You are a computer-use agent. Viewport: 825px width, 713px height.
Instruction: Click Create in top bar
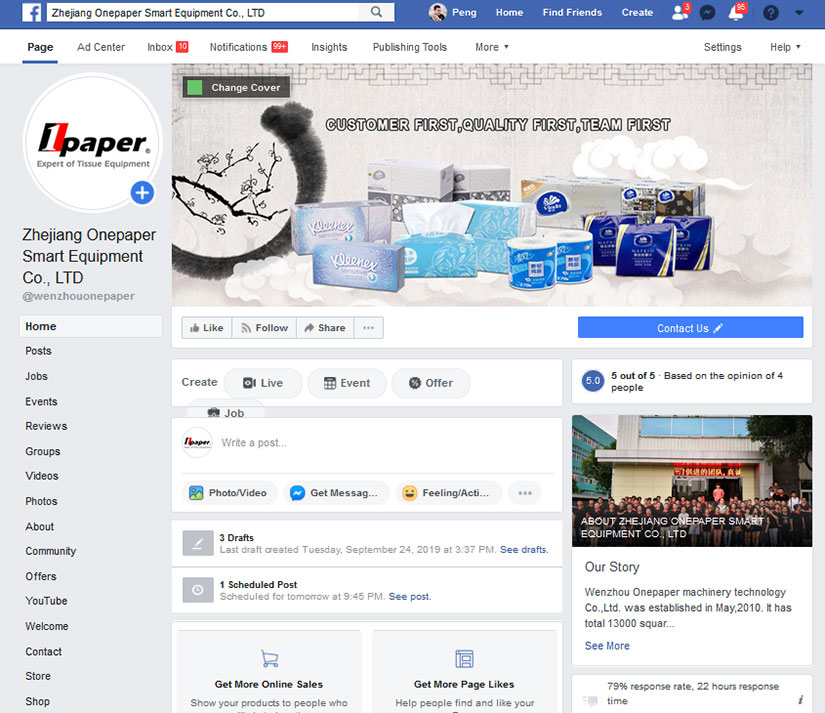637,12
